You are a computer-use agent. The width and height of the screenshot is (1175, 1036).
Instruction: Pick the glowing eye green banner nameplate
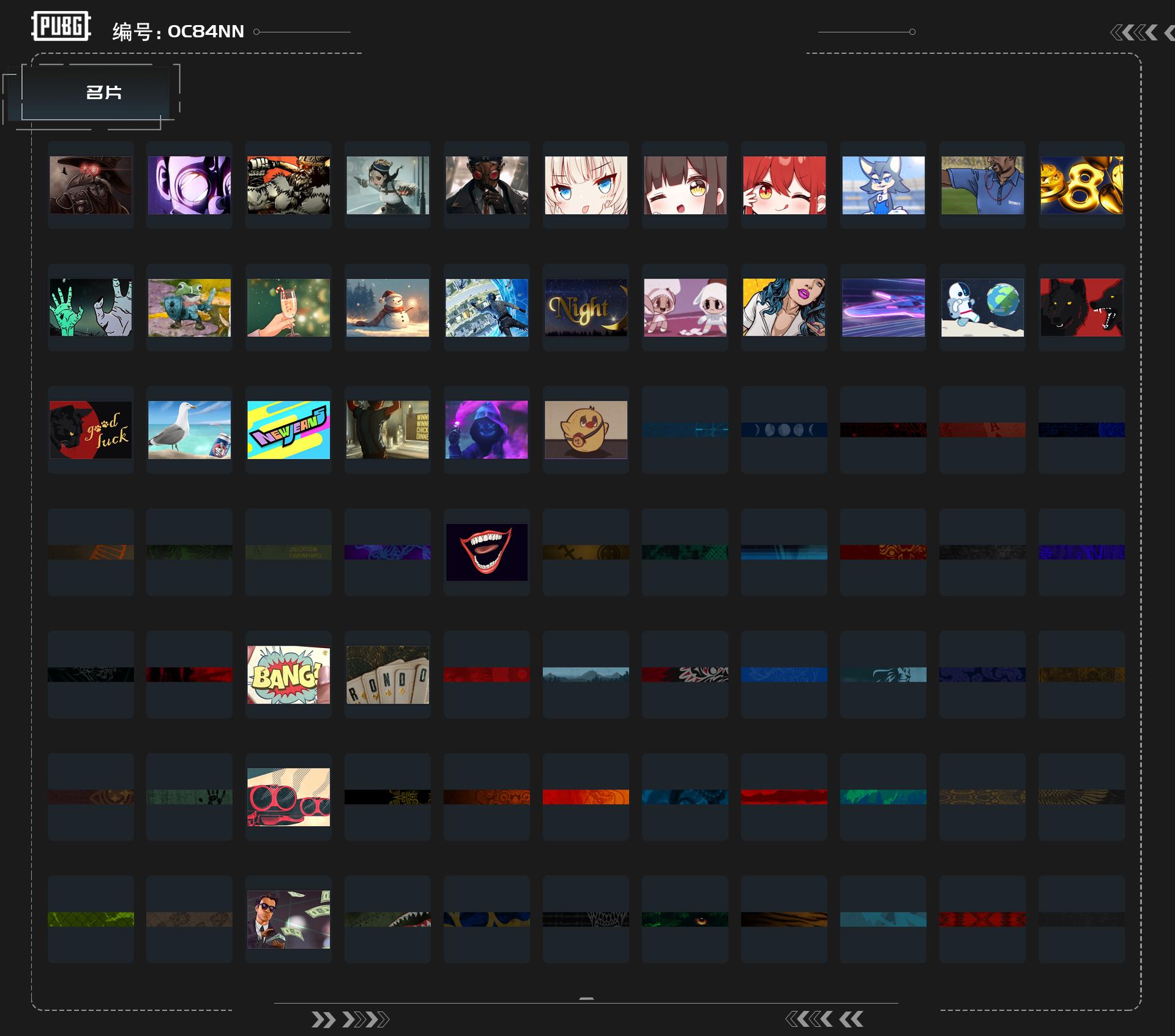[x=685, y=919]
